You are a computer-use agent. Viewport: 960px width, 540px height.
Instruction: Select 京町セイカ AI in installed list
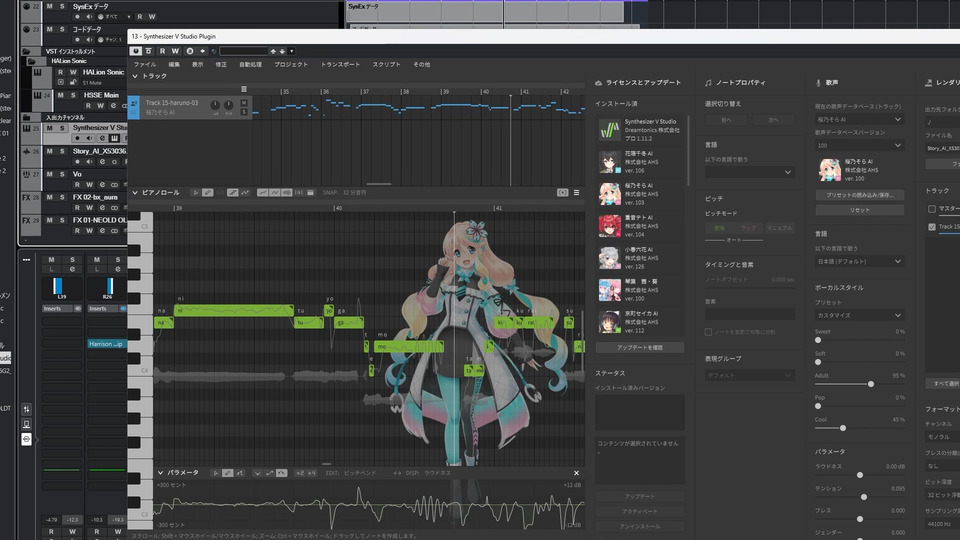(x=640, y=321)
